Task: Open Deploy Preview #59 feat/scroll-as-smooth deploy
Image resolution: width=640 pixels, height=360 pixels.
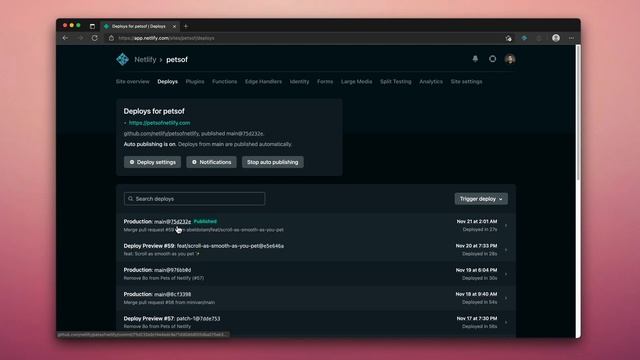Action: pos(316,249)
